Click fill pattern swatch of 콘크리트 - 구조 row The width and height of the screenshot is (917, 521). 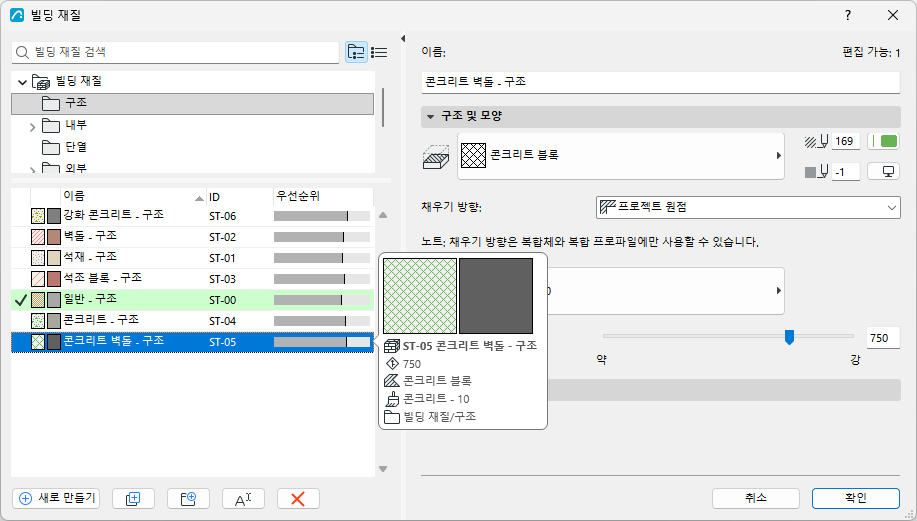pyautogui.click(x=38, y=321)
